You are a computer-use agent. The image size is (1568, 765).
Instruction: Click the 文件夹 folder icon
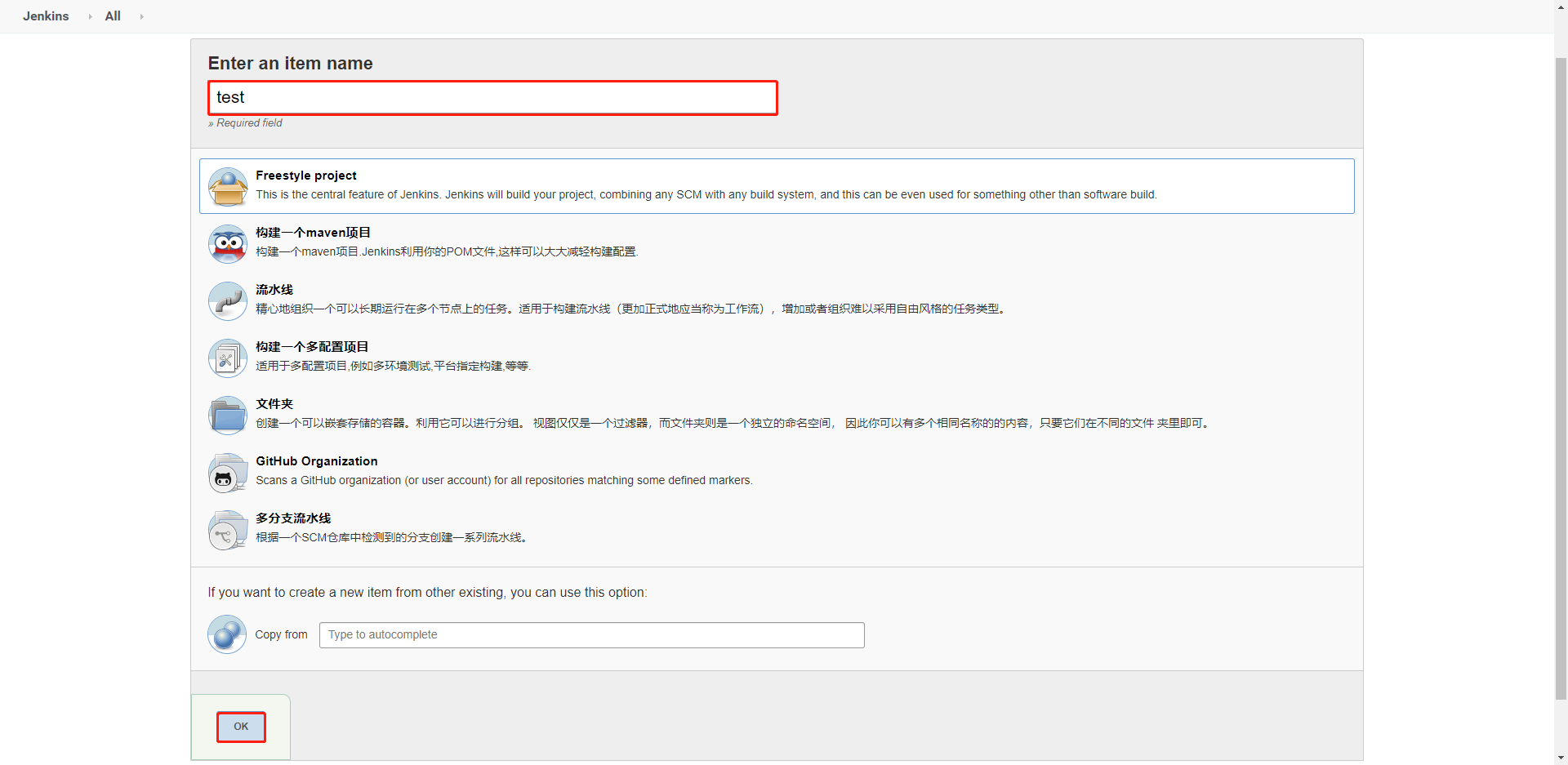coord(228,416)
